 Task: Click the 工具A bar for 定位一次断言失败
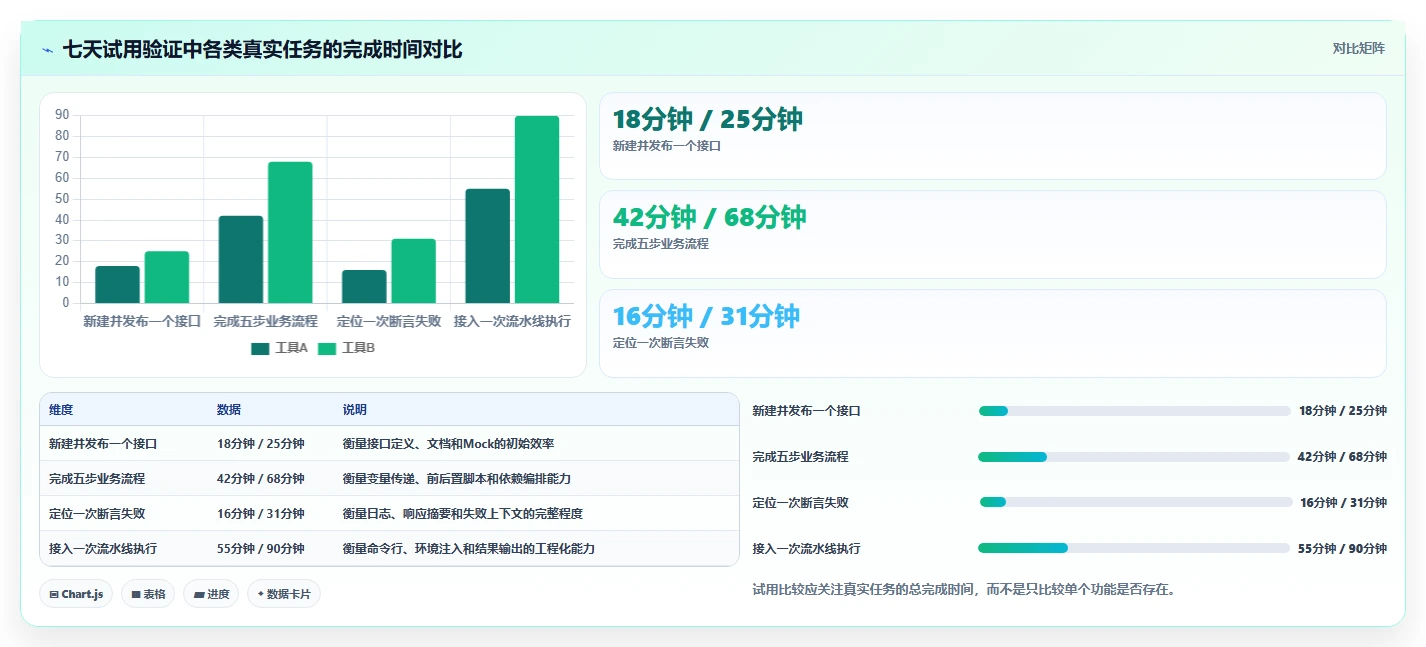[x=364, y=286]
